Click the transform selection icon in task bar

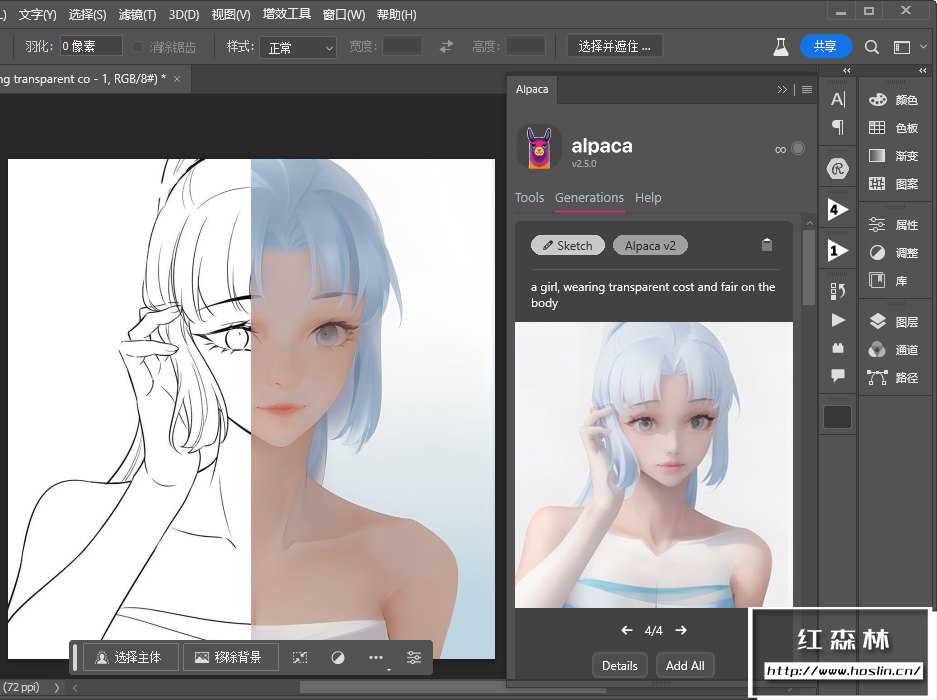pos(300,658)
